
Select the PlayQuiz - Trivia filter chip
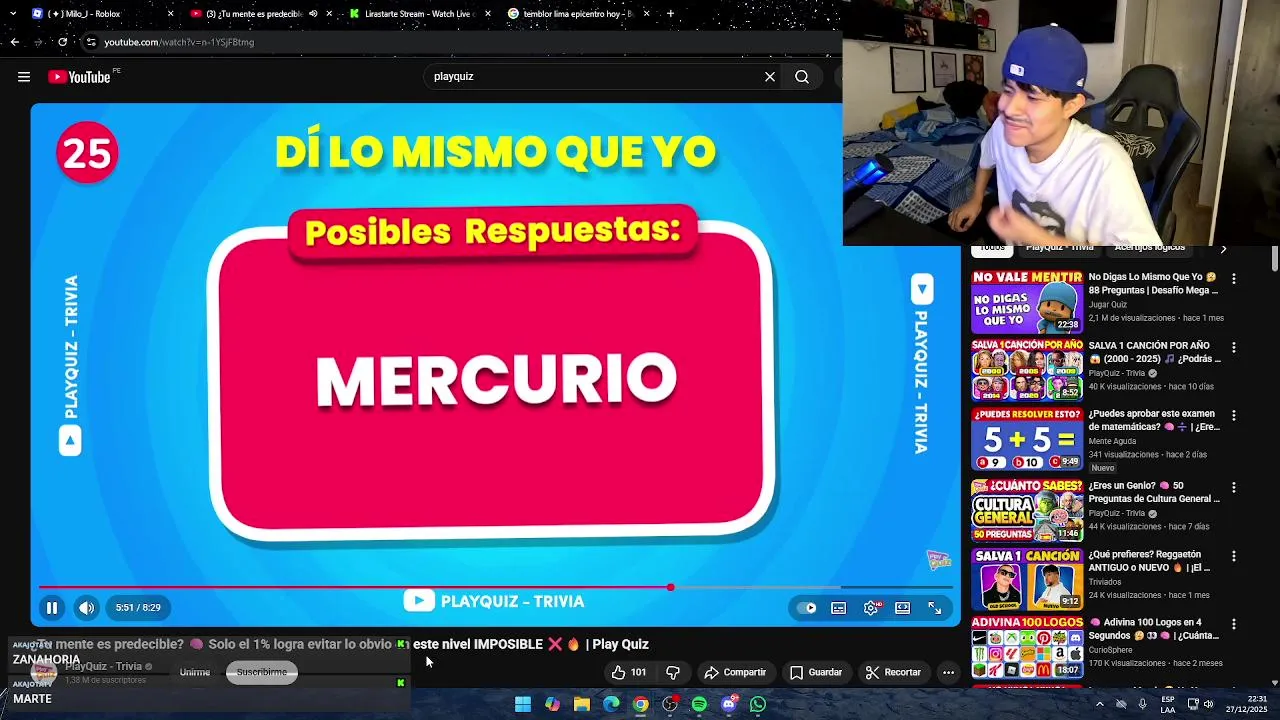[x=1059, y=248]
